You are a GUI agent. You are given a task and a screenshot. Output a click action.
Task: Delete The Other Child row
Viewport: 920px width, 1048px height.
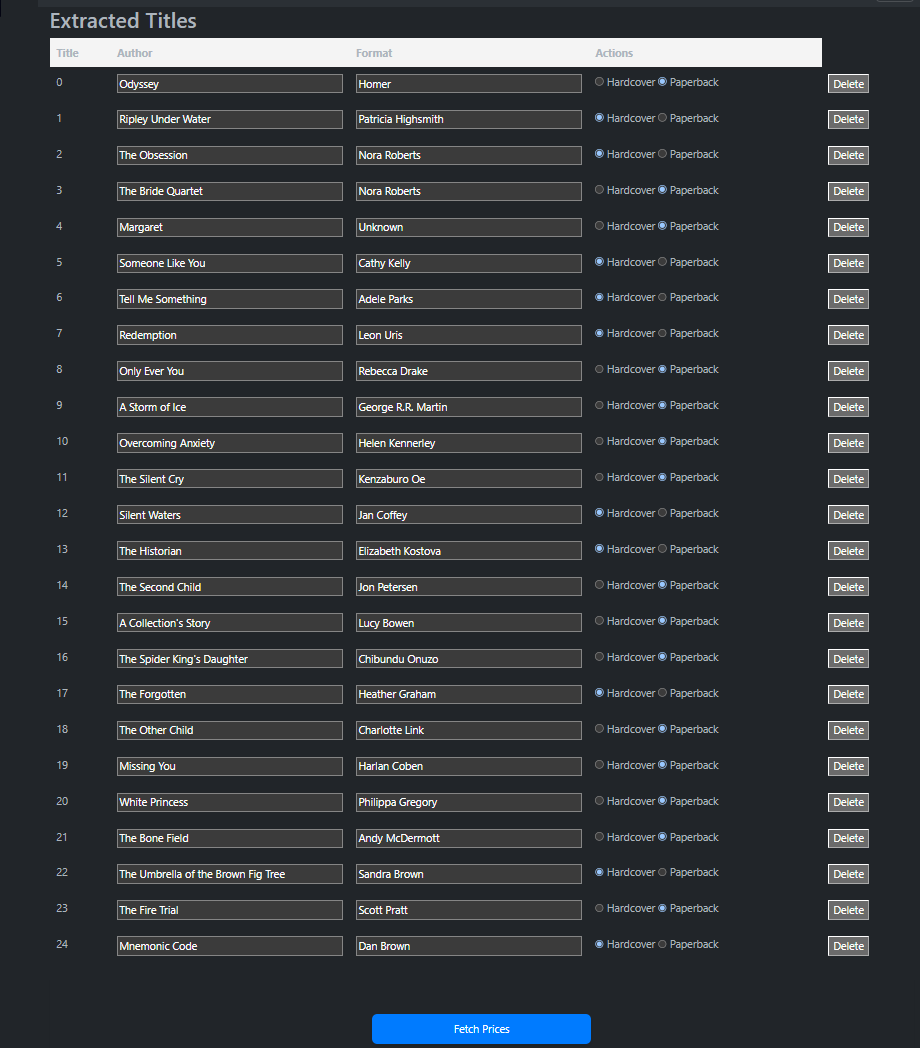click(848, 731)
